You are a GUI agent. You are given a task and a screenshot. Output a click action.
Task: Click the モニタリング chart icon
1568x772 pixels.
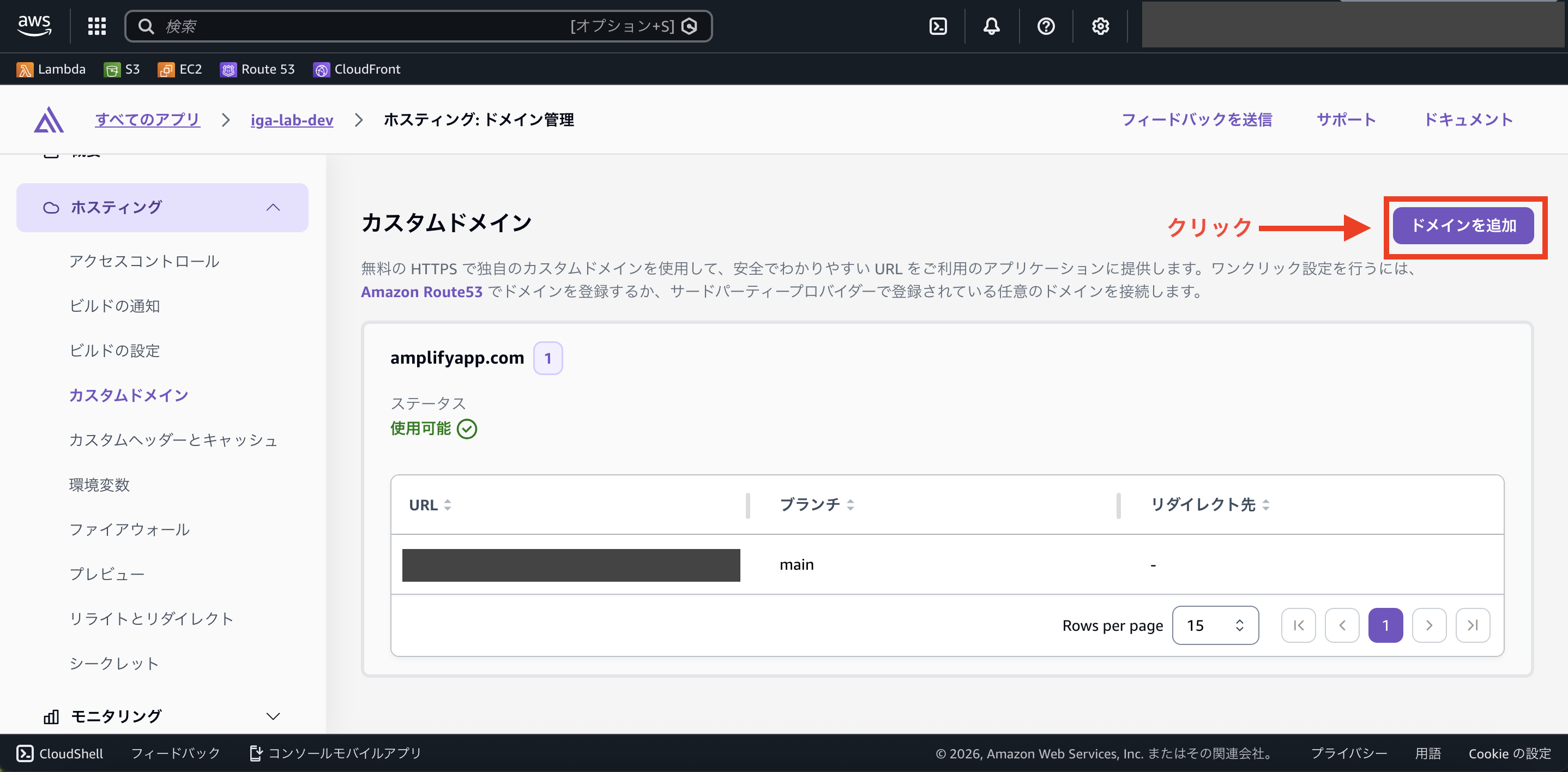(51, 716)
